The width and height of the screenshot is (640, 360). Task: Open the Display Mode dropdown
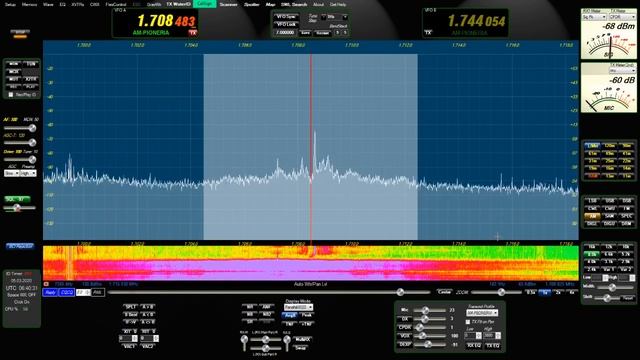point(298,307)
